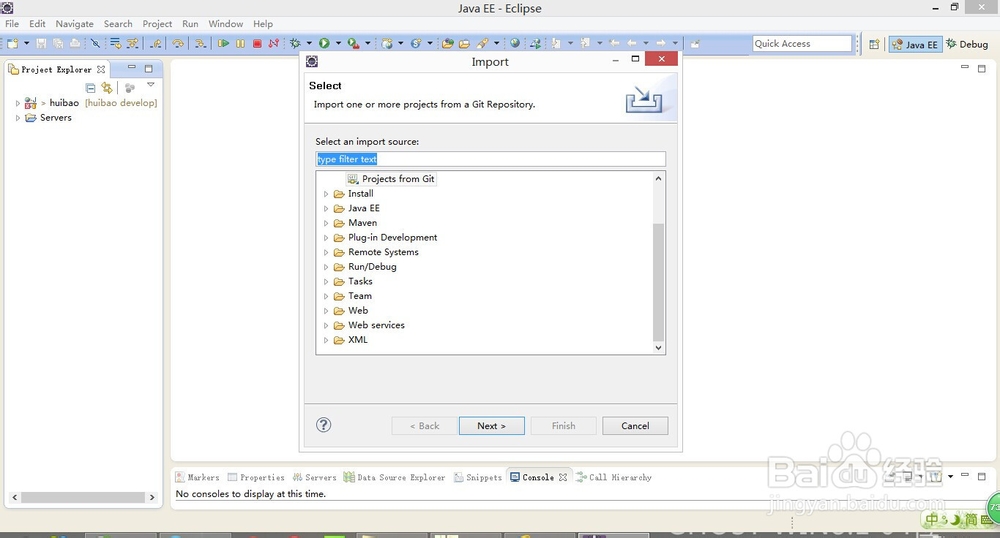Open the Web Browser globe icon
The height and width of the screenshot is (538, 1000).
tap(515, 43)
